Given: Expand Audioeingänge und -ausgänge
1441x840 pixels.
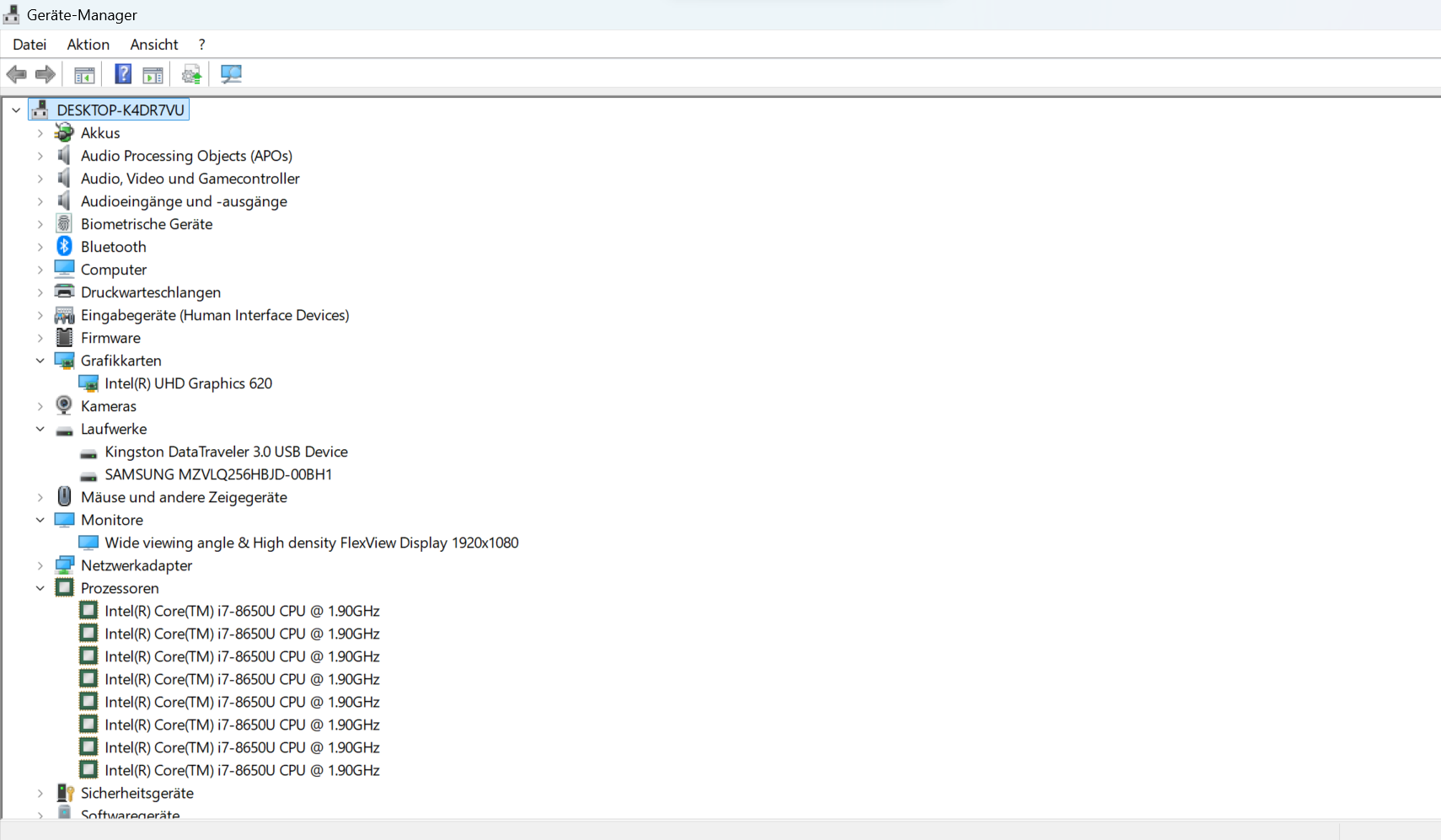Looking at the screenshot, I should 40,201.
